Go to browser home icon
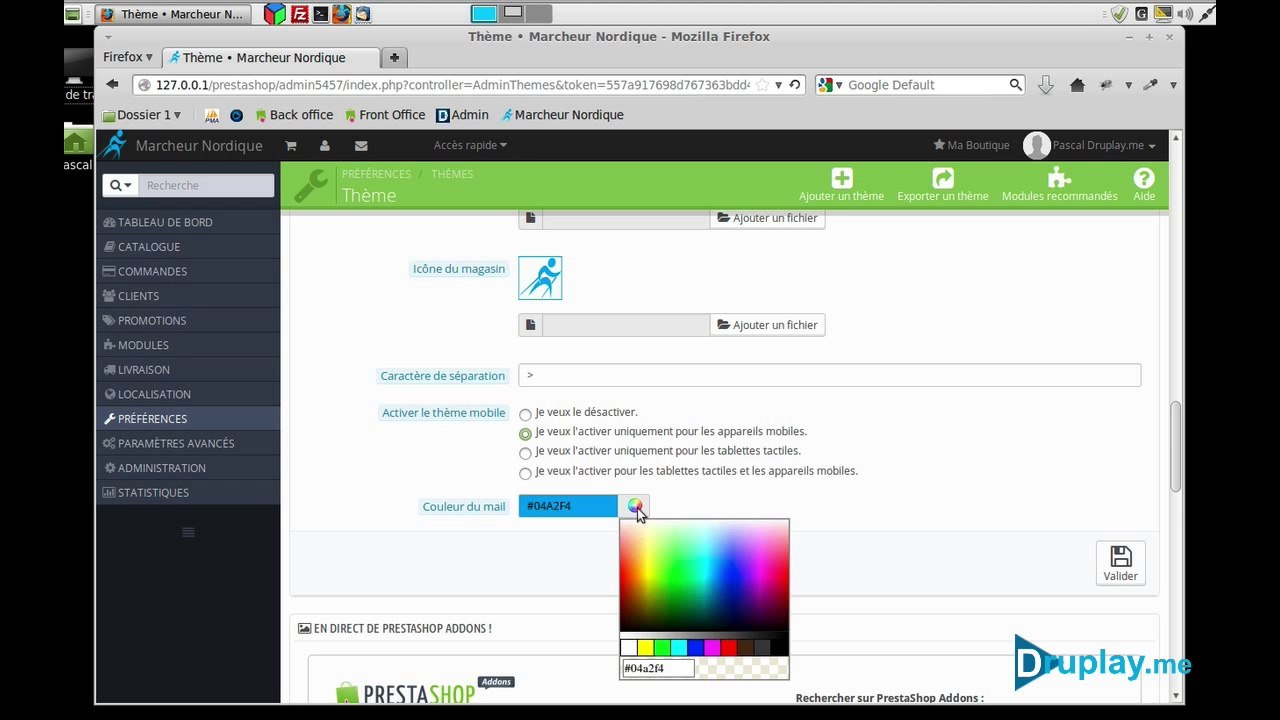 point(1077,85)
